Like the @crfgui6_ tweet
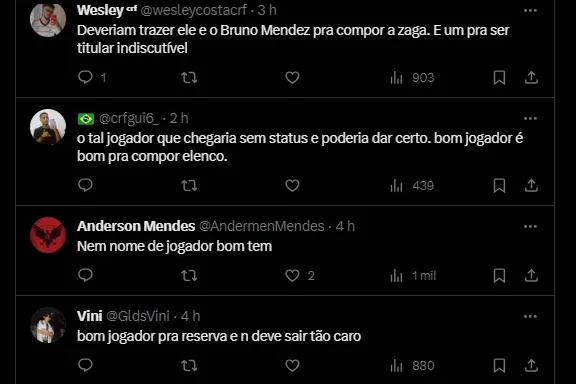The image size is (576, 384). (292, 186)
